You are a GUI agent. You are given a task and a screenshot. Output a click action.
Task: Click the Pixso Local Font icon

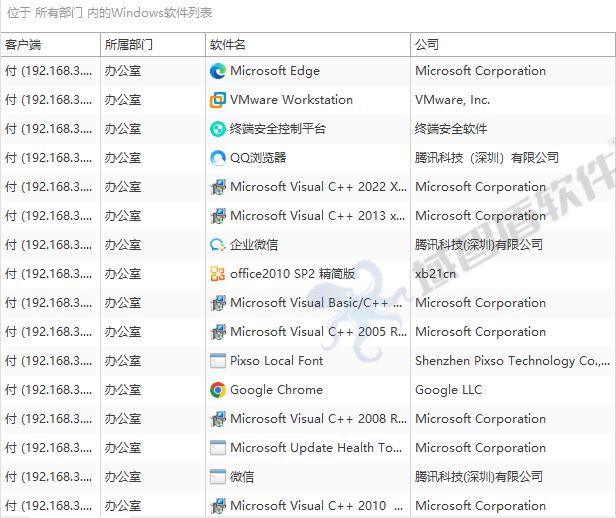coord(218,361)
